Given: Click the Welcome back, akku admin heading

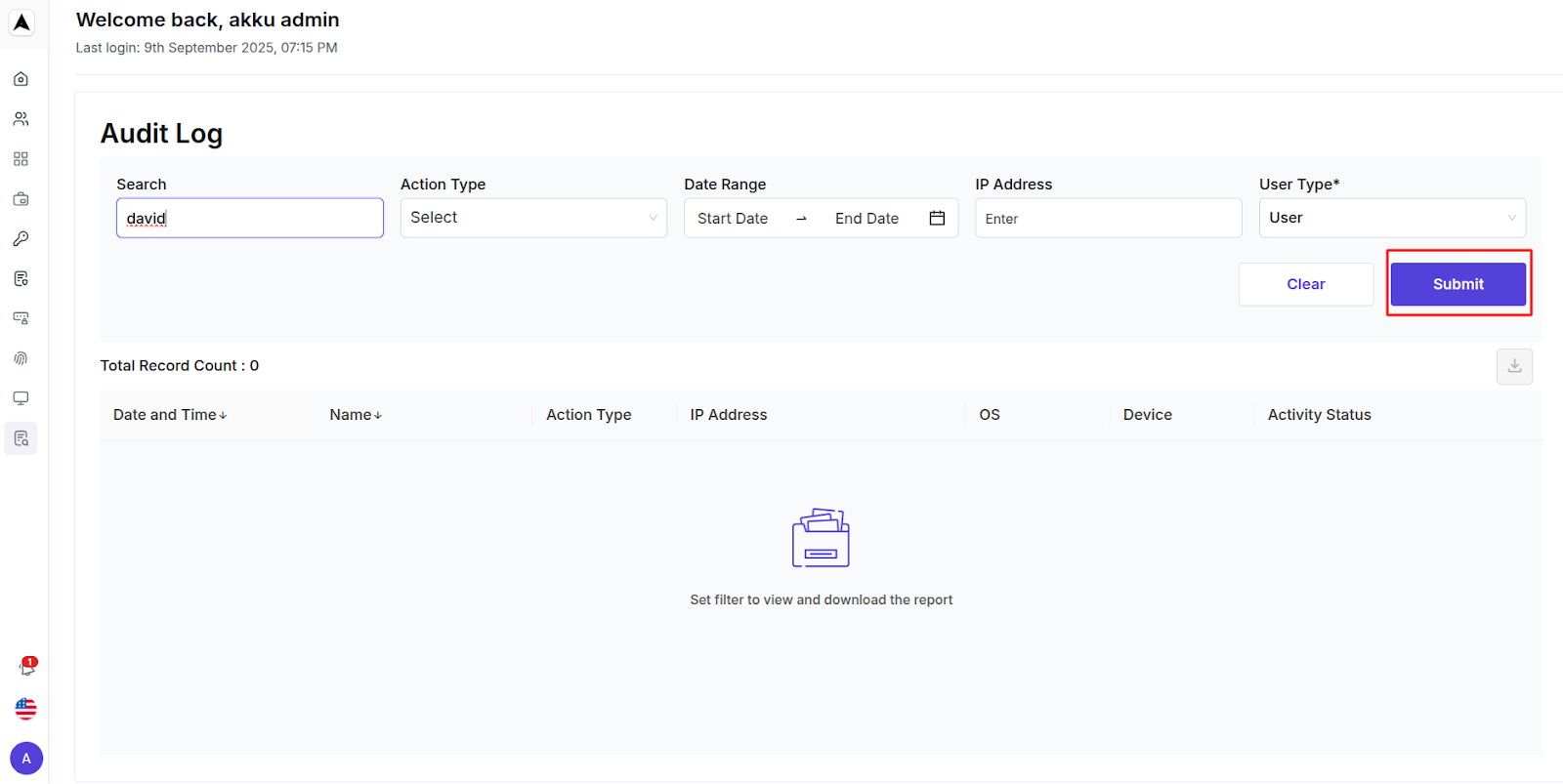Looking at the screenshot, I should (208, 20).
